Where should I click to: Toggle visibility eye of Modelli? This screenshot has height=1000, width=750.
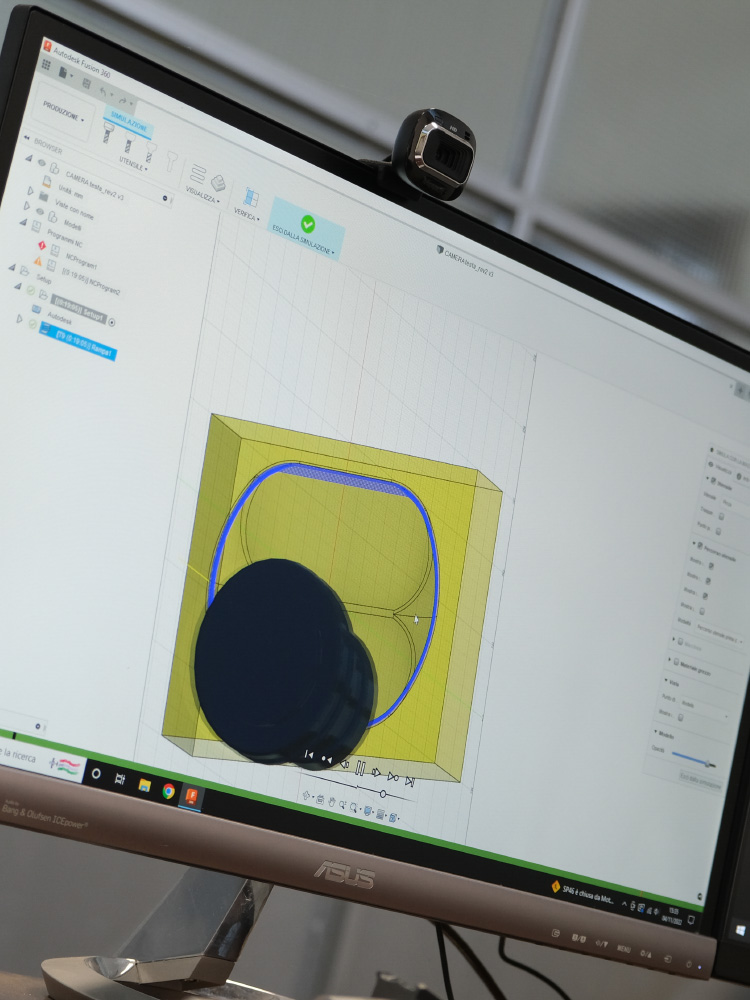click(40, 212)
